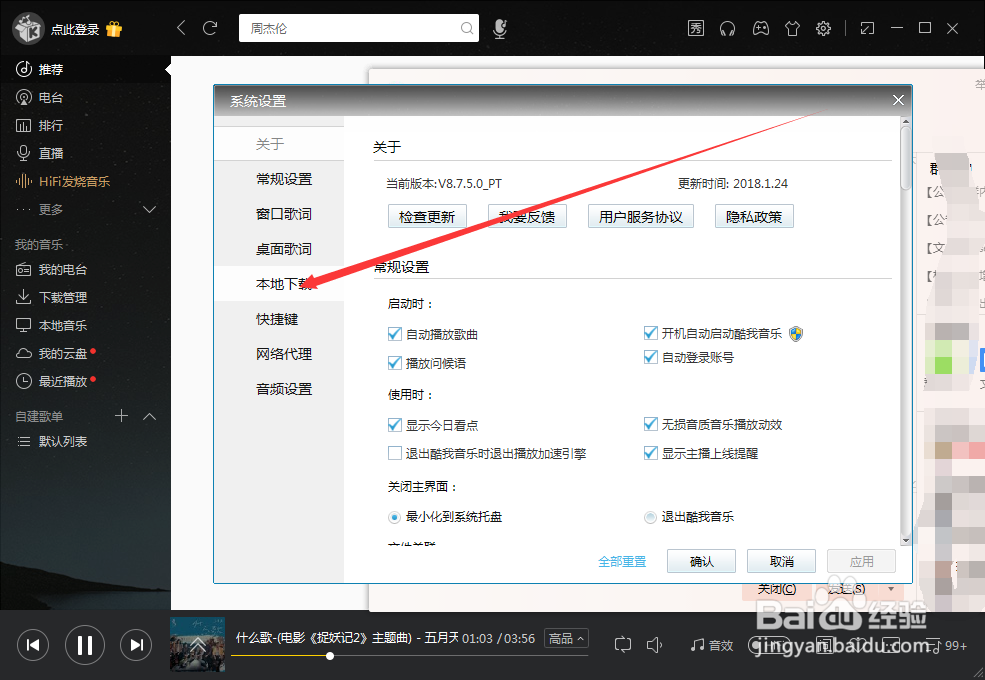The width and height of the screenshot is (985, 680).
Task: Open the settings gear icon
Action: pos(824,28)
